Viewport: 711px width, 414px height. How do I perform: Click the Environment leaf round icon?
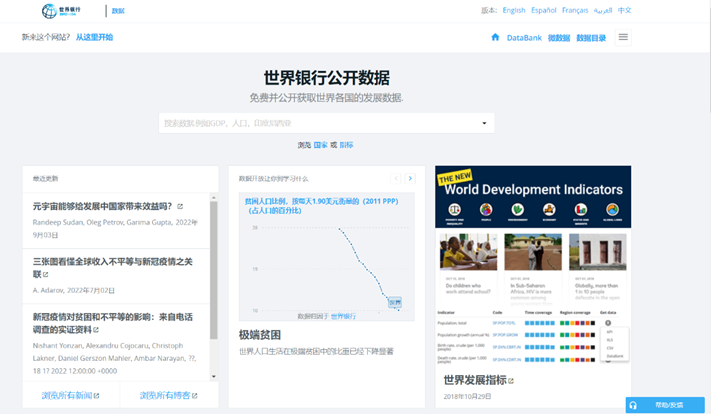517,209
